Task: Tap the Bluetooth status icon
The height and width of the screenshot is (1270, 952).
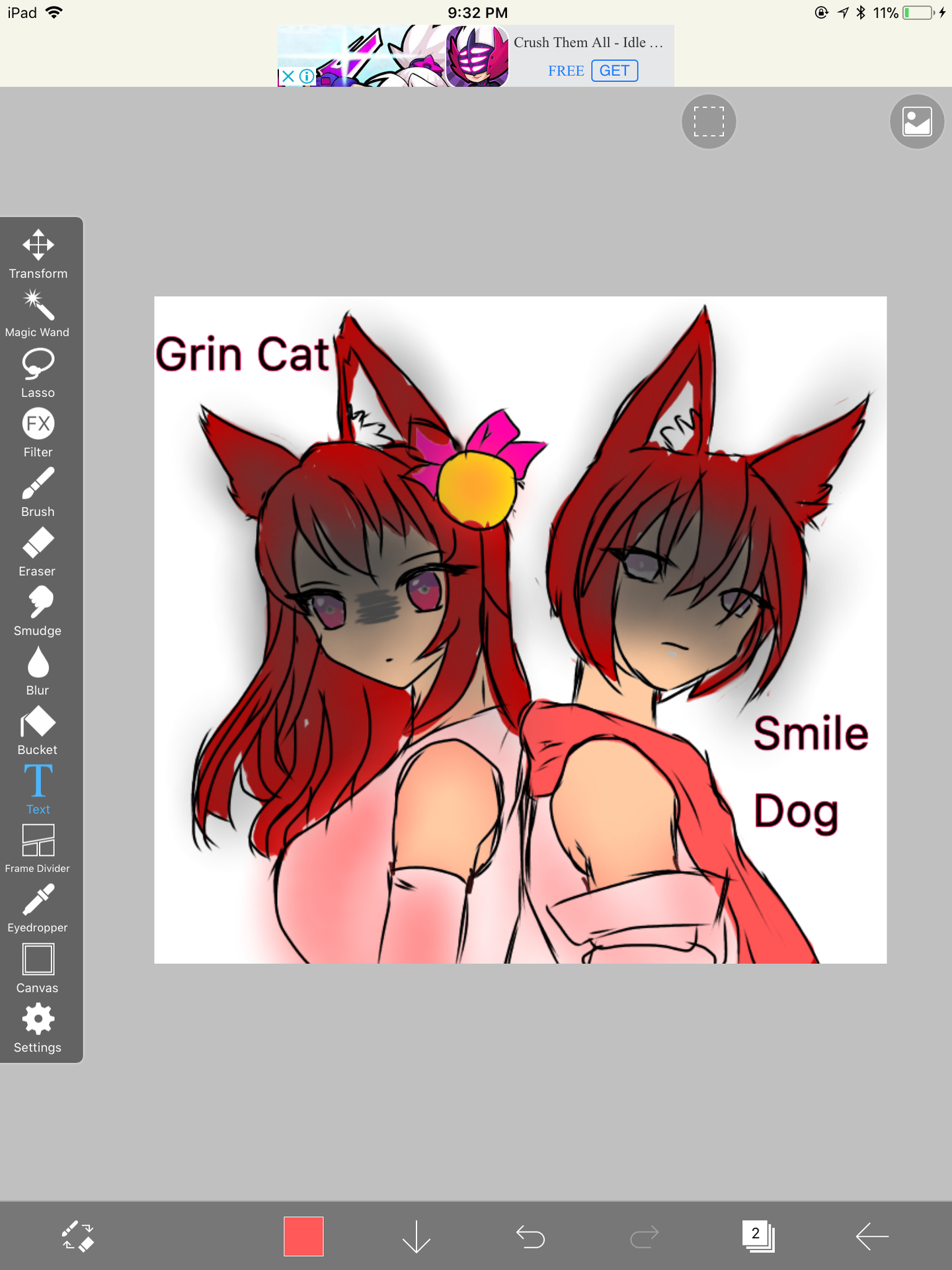Action: click(861, 13)
